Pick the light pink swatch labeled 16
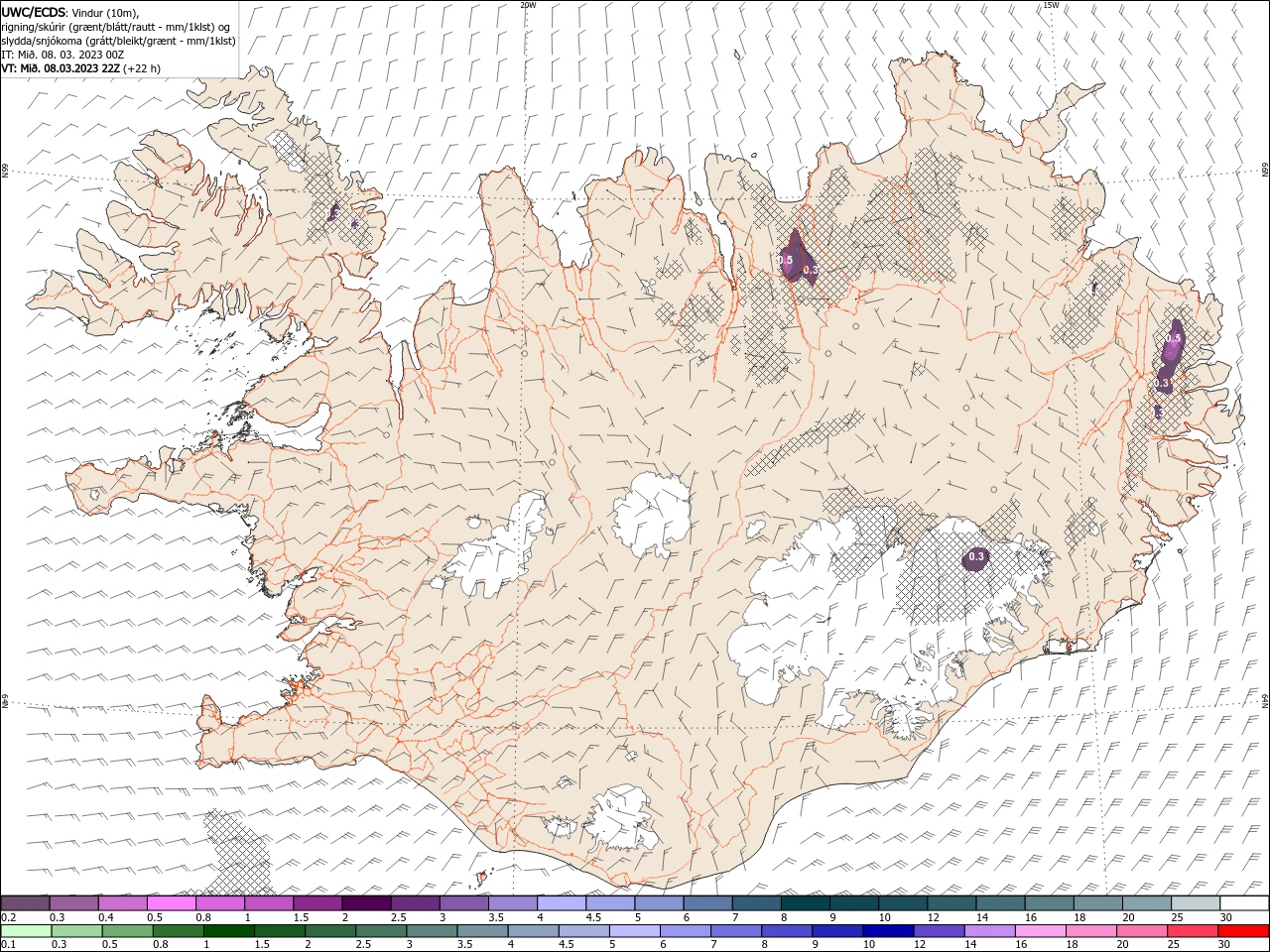The image size is (1270, 952). (x=1040, y=931)
